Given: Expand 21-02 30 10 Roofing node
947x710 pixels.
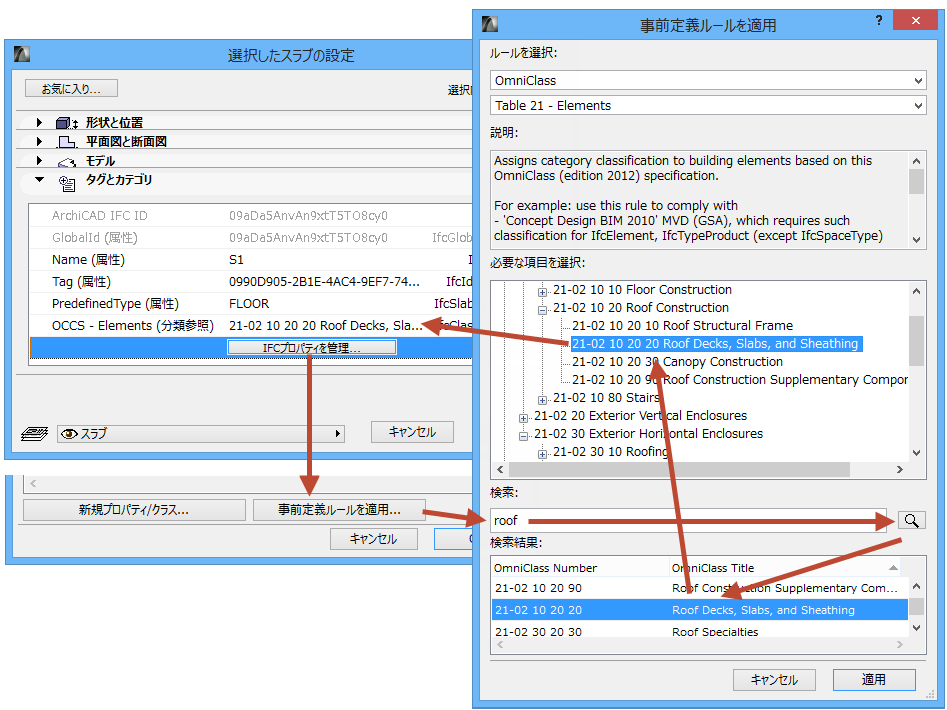Looking at the screenshot, I should tap(542, 454).
